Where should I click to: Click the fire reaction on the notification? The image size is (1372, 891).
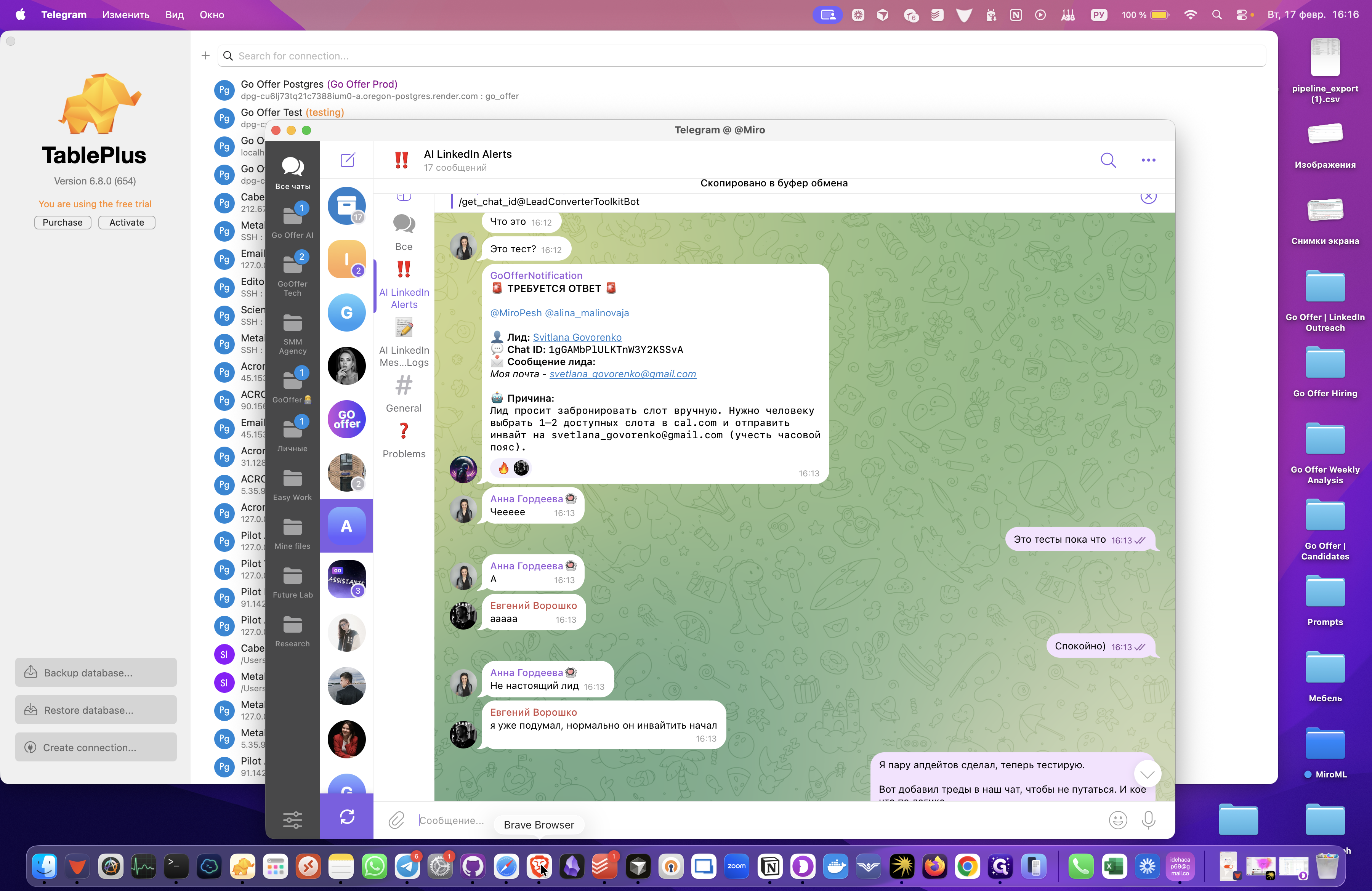click(503, 468)
